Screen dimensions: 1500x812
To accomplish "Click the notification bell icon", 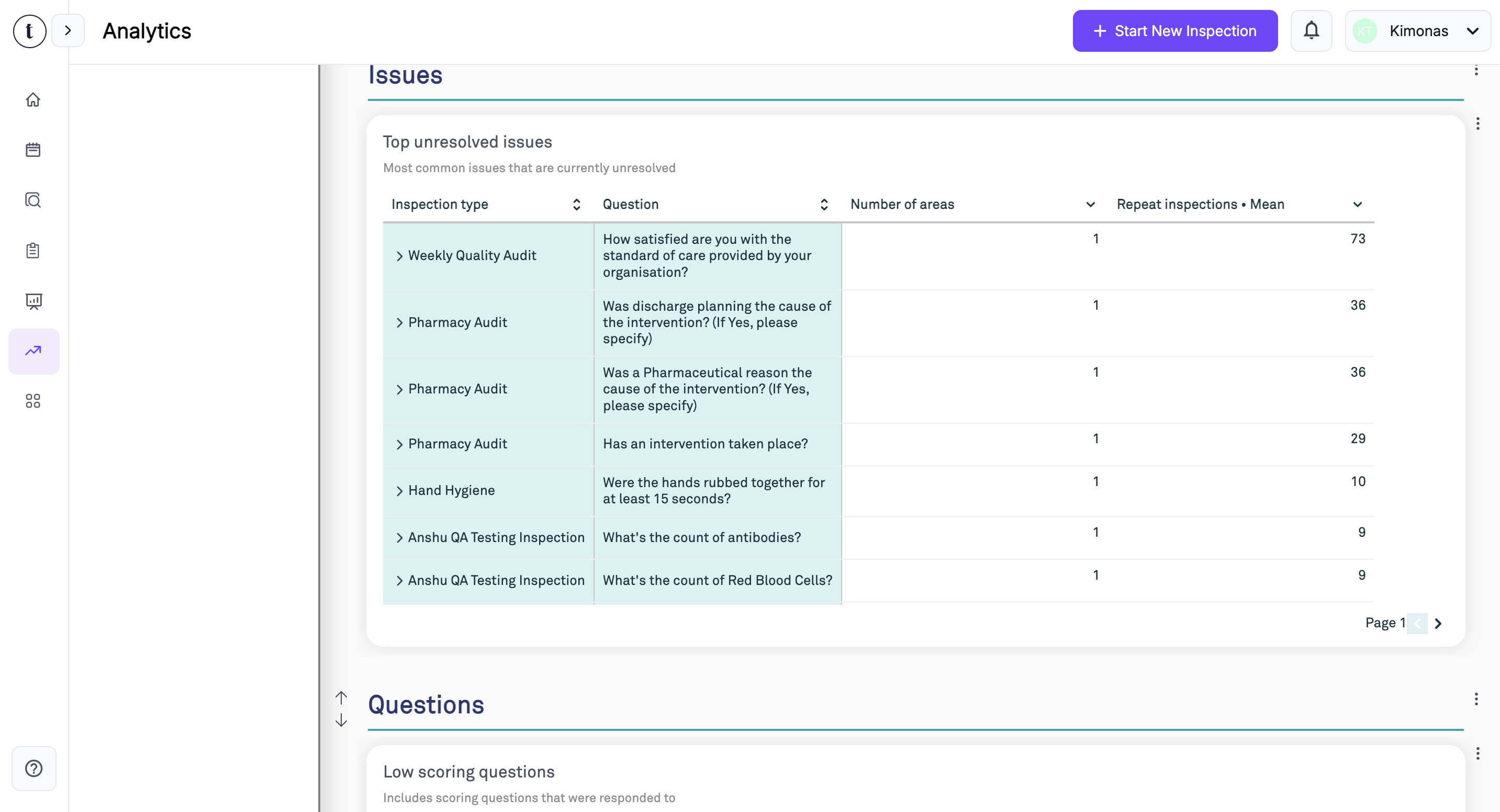I will tap(1311, 31).
